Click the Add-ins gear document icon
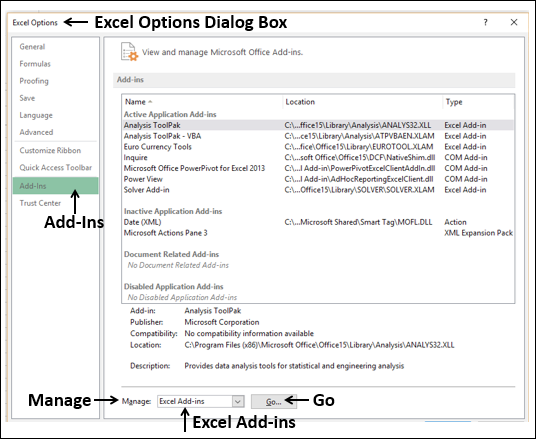This screenshot has width=536, height=439. [x=129, y=52]
